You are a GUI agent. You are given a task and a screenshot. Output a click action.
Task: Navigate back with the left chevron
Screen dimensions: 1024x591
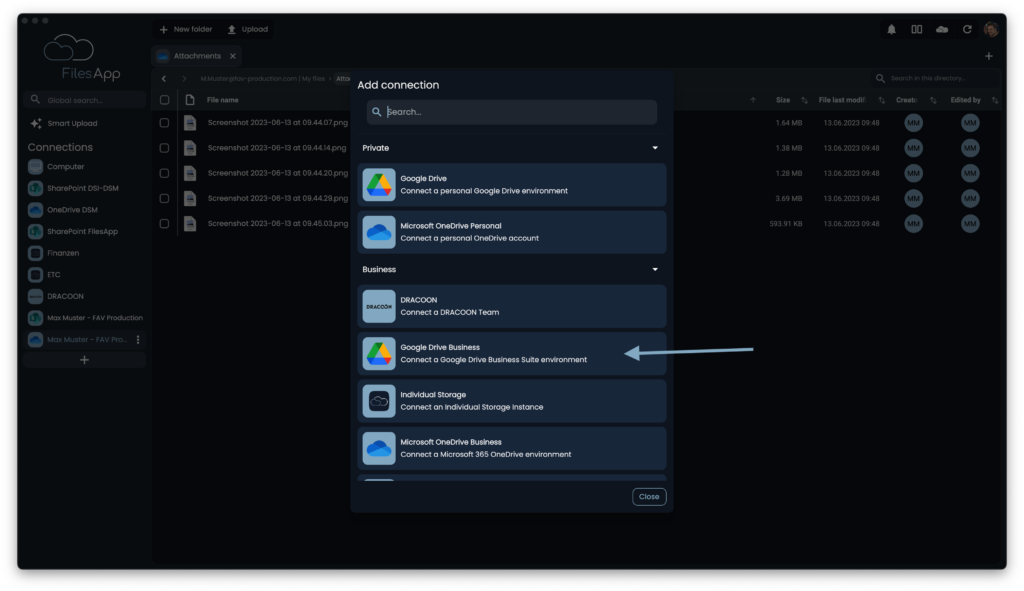164,78
